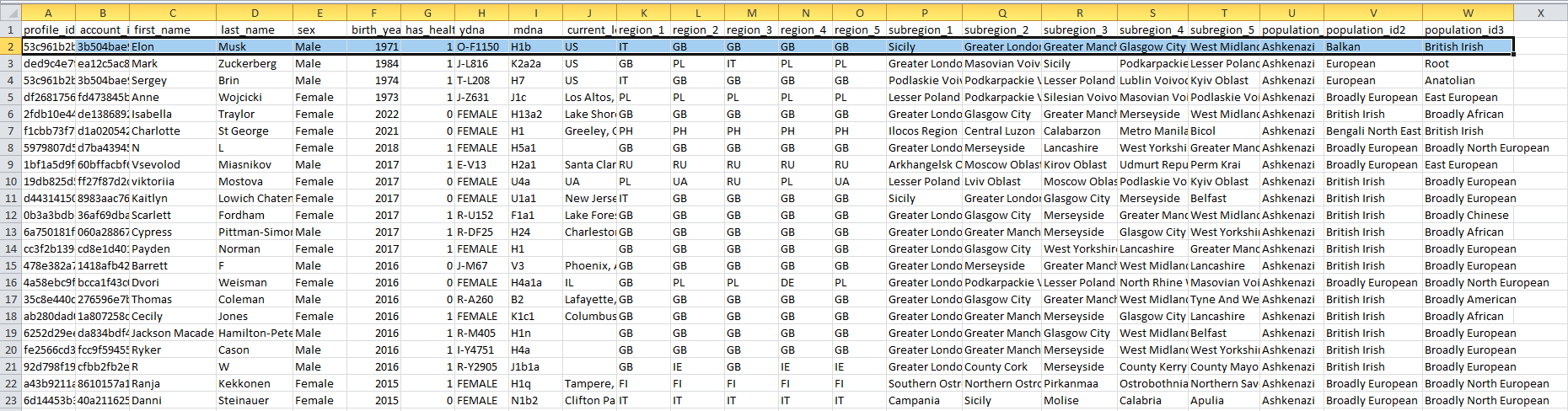The image size is (1568, 411).
Task: Click the cell containing Zuckerberg
Action: click(254, 63)
